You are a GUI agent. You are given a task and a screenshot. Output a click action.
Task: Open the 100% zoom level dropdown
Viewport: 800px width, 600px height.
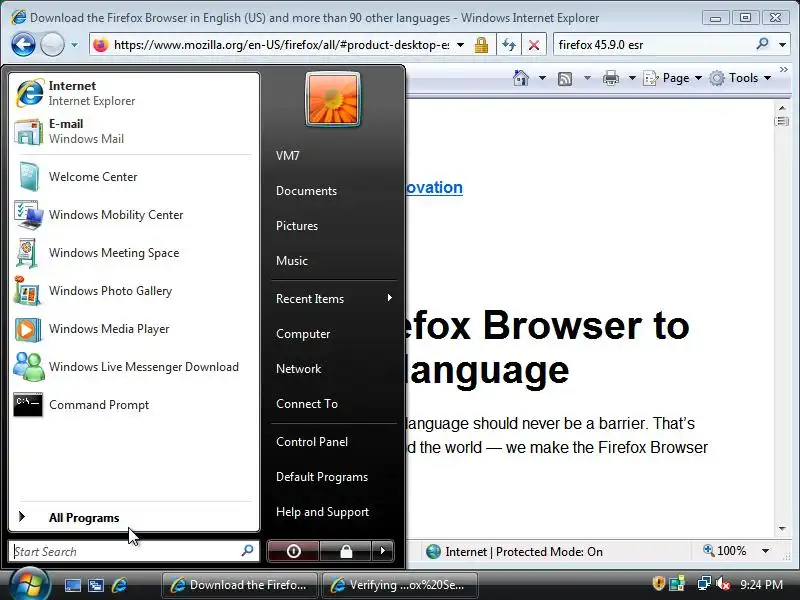pyautogui.click(x=765, y=551)
